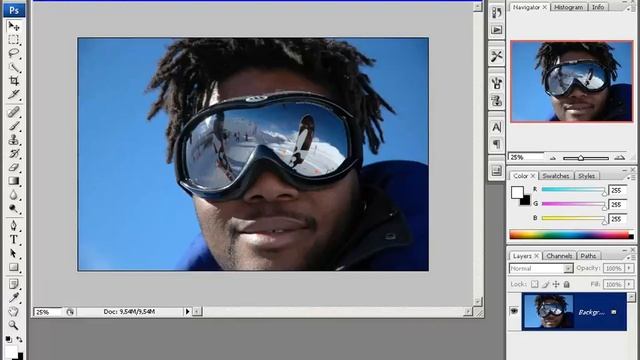This screenshot has height=360, width=640.
Task: Click the document zoom percentage field
Action: [x=47, y=312]
